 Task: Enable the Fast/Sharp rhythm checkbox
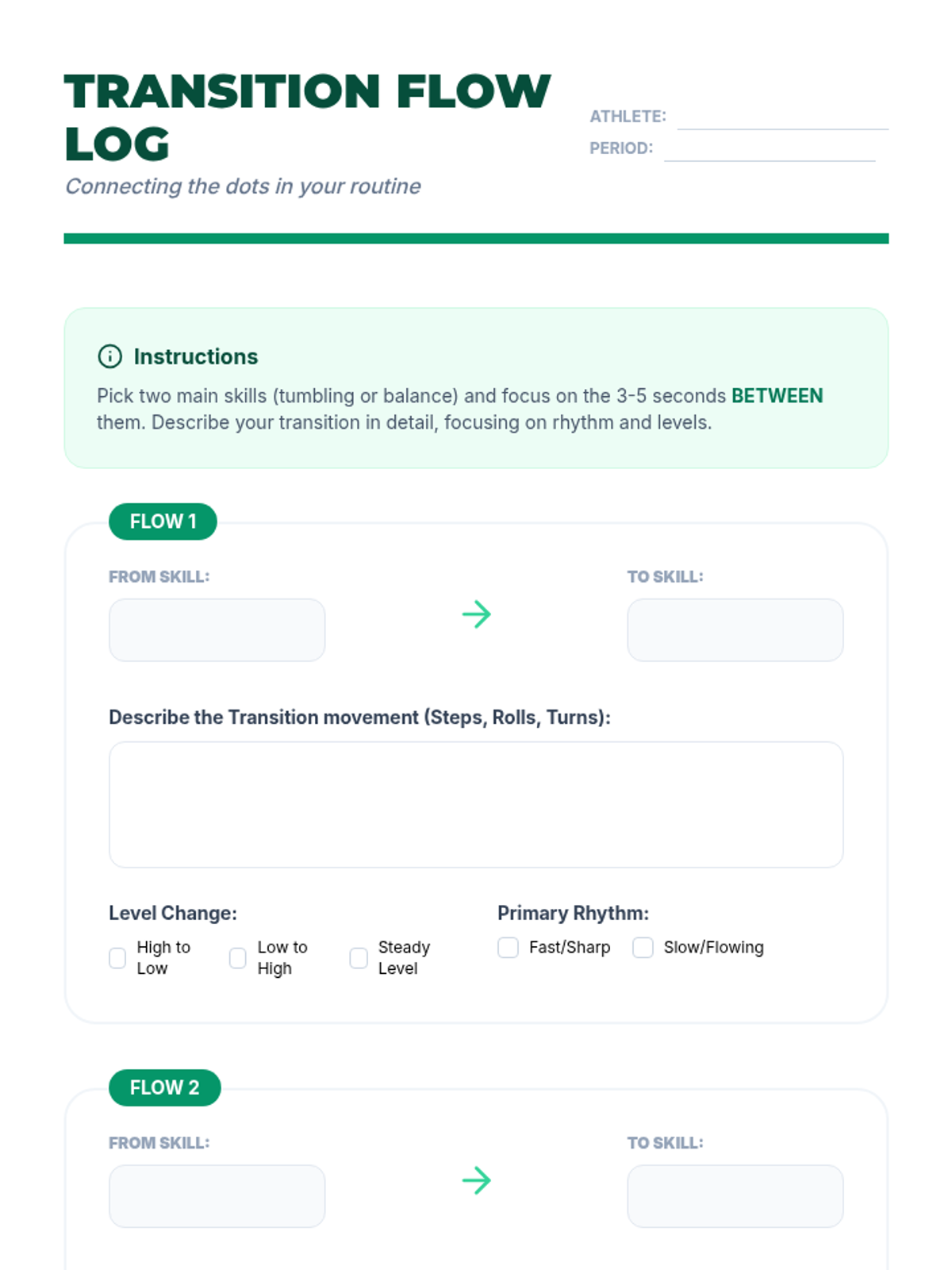click(x=508, y=948)
